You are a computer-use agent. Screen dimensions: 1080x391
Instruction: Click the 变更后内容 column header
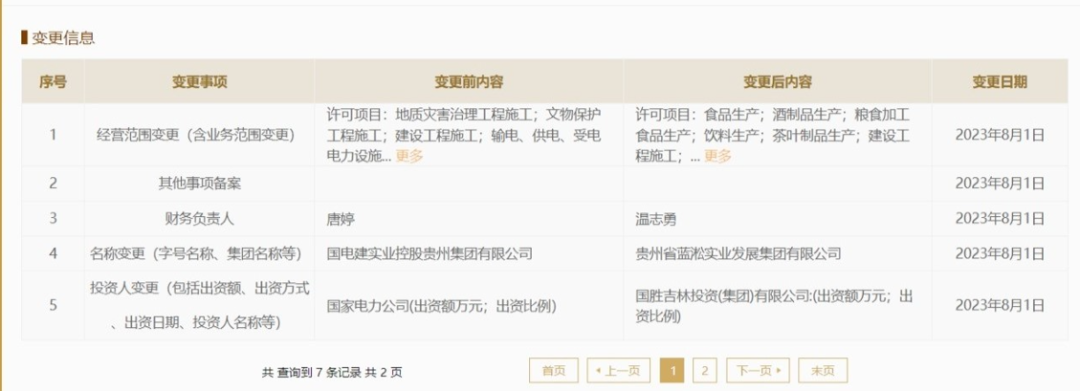point(777,82)
